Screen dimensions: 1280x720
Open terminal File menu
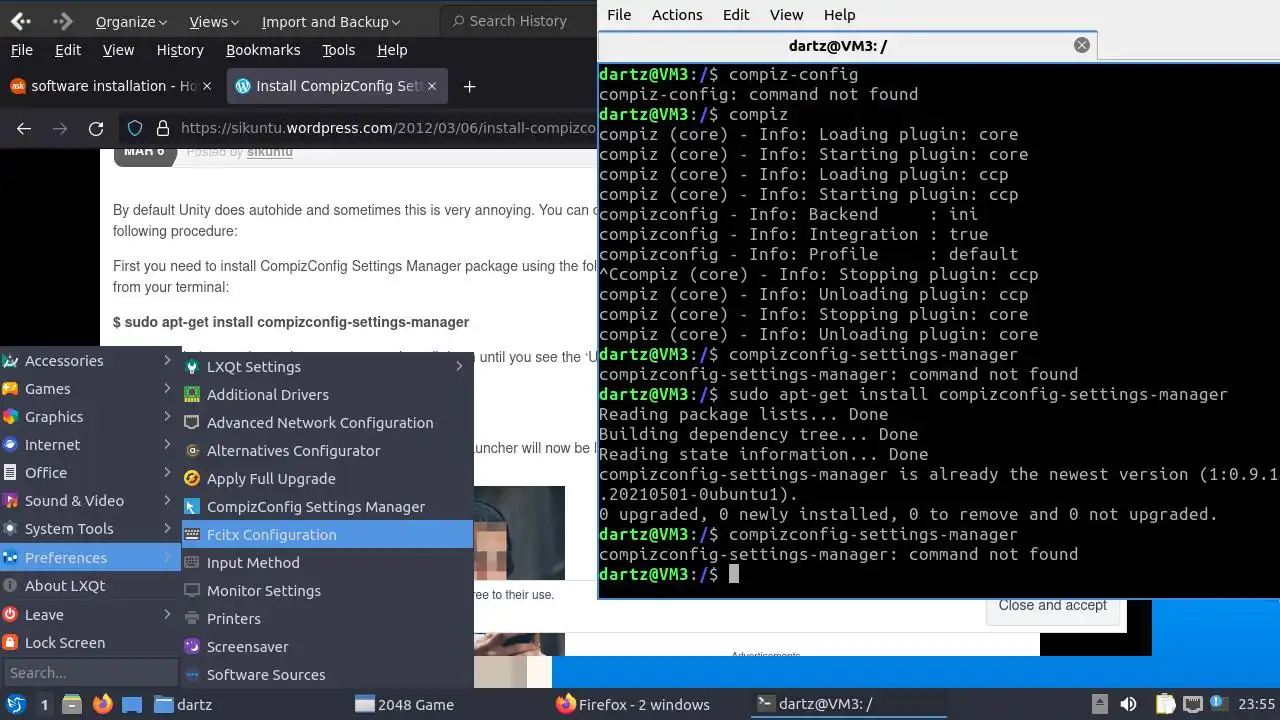coord(619,15)
